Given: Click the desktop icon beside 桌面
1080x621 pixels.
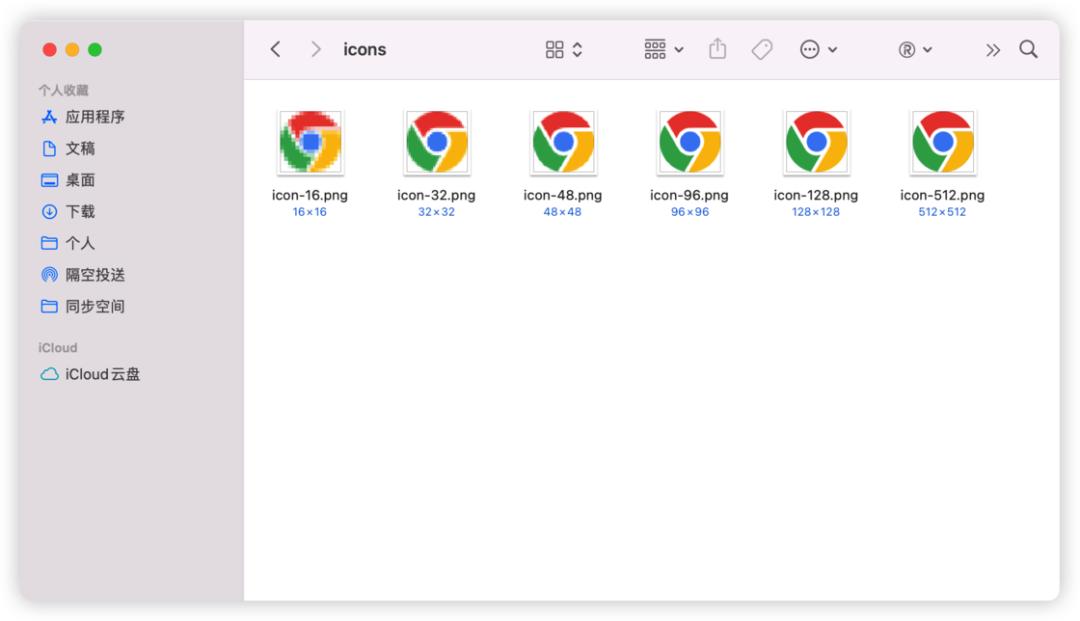Looking at the screenshot, I should pyautogui.click(x=49, y=180).
